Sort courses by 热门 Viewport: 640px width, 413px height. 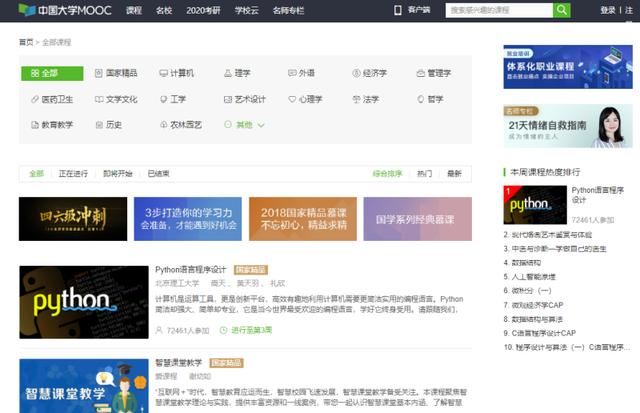coord(424,174)
